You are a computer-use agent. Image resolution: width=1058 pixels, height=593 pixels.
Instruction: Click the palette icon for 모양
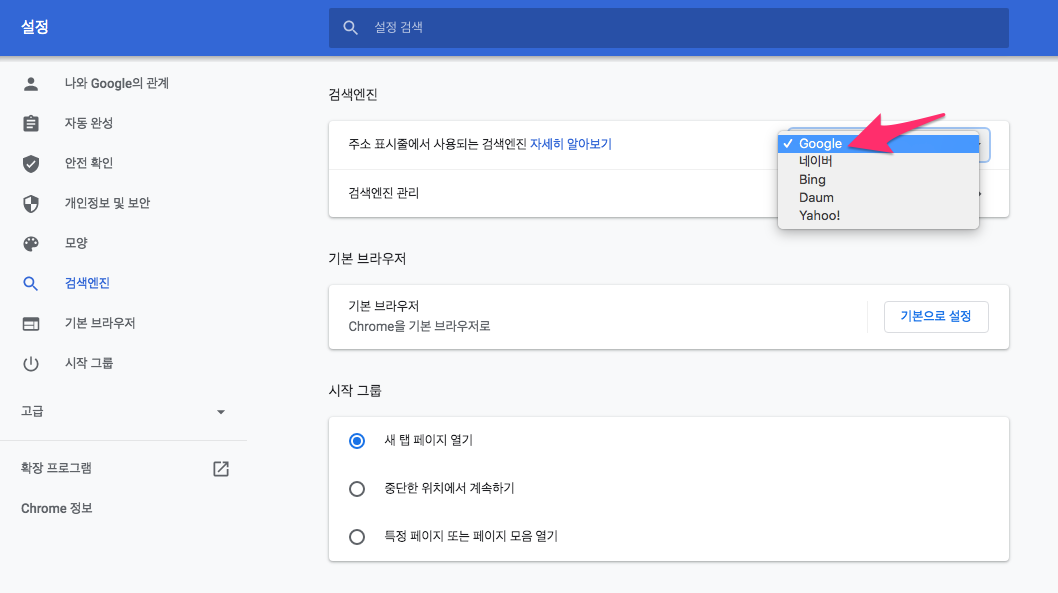(x=30, y=244)
